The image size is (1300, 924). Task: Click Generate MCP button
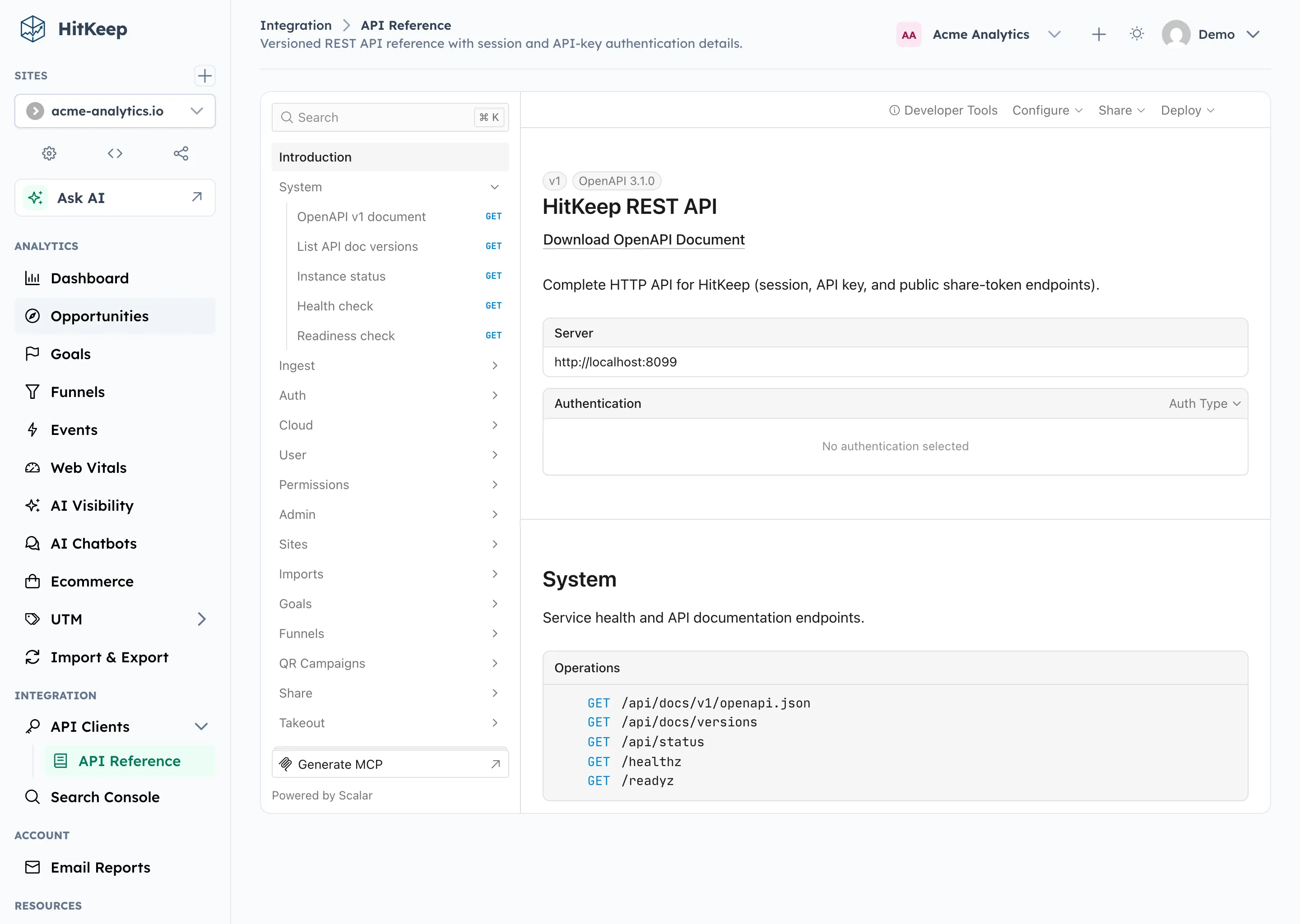[390, 764]
